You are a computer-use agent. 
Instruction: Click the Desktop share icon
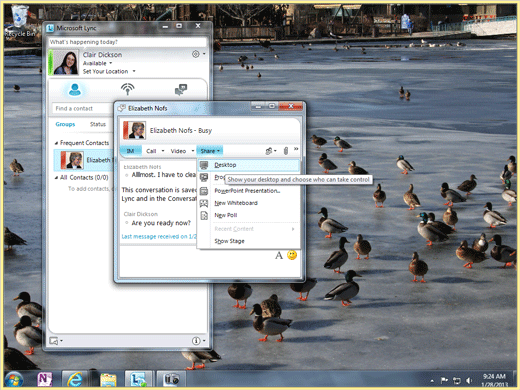pyautogui.click(x=204, y=165)
